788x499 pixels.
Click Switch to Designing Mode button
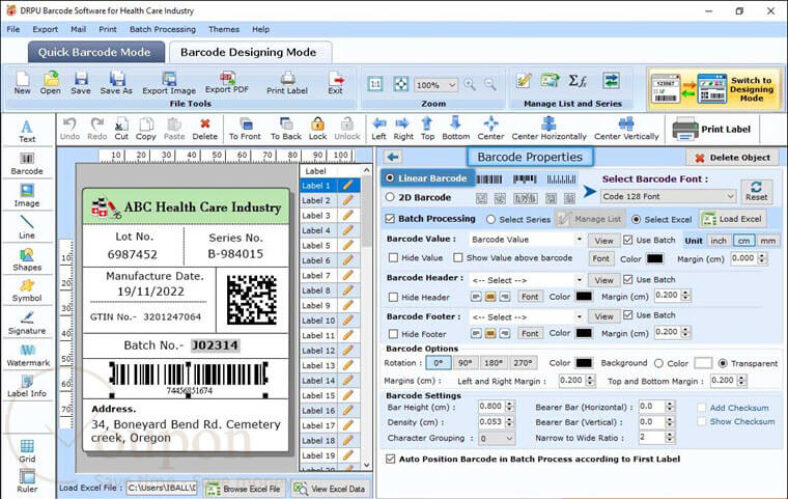715,89
